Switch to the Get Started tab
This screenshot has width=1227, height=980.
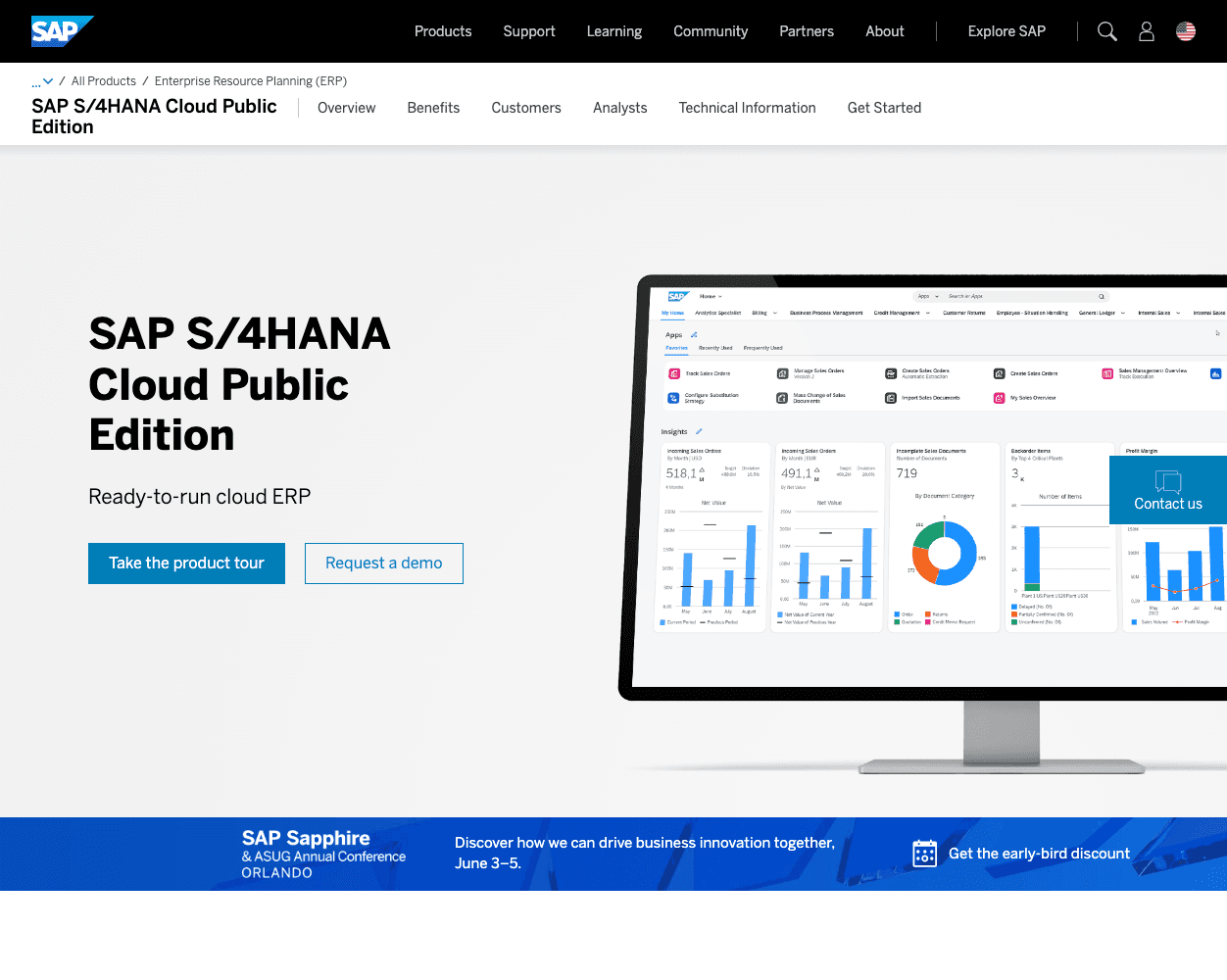(884, 108)
